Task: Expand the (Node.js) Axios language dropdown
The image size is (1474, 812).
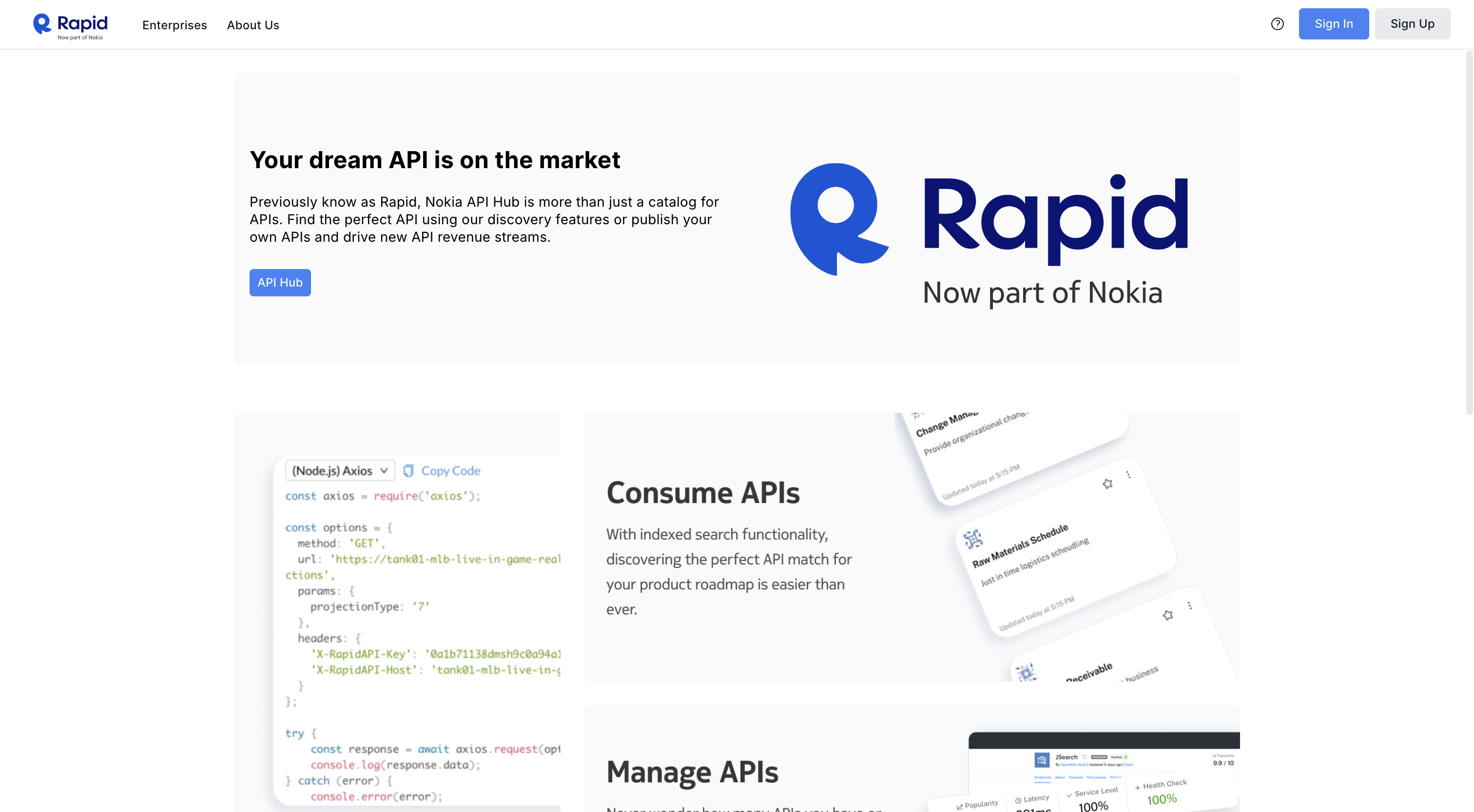Action: [x=340, y=470]
